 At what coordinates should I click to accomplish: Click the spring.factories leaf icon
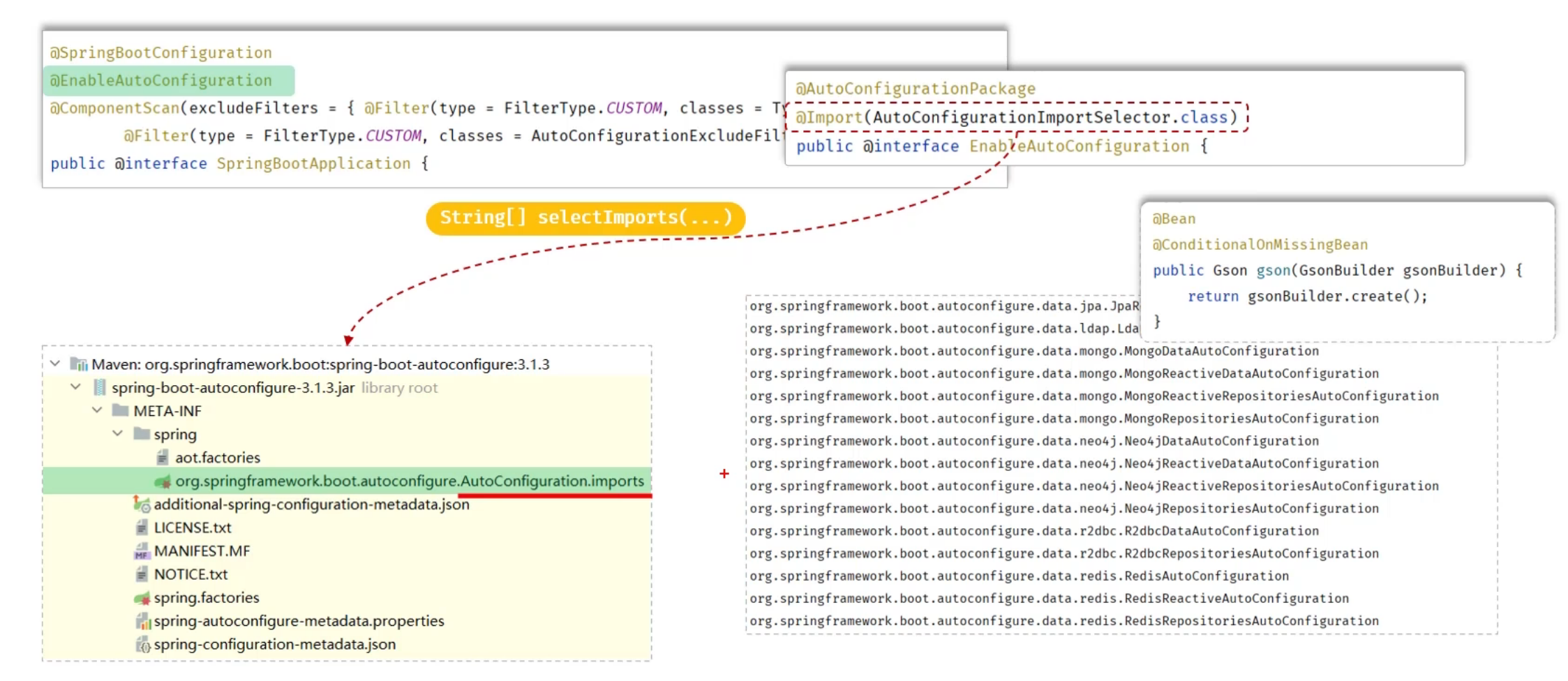click(142, 597)
